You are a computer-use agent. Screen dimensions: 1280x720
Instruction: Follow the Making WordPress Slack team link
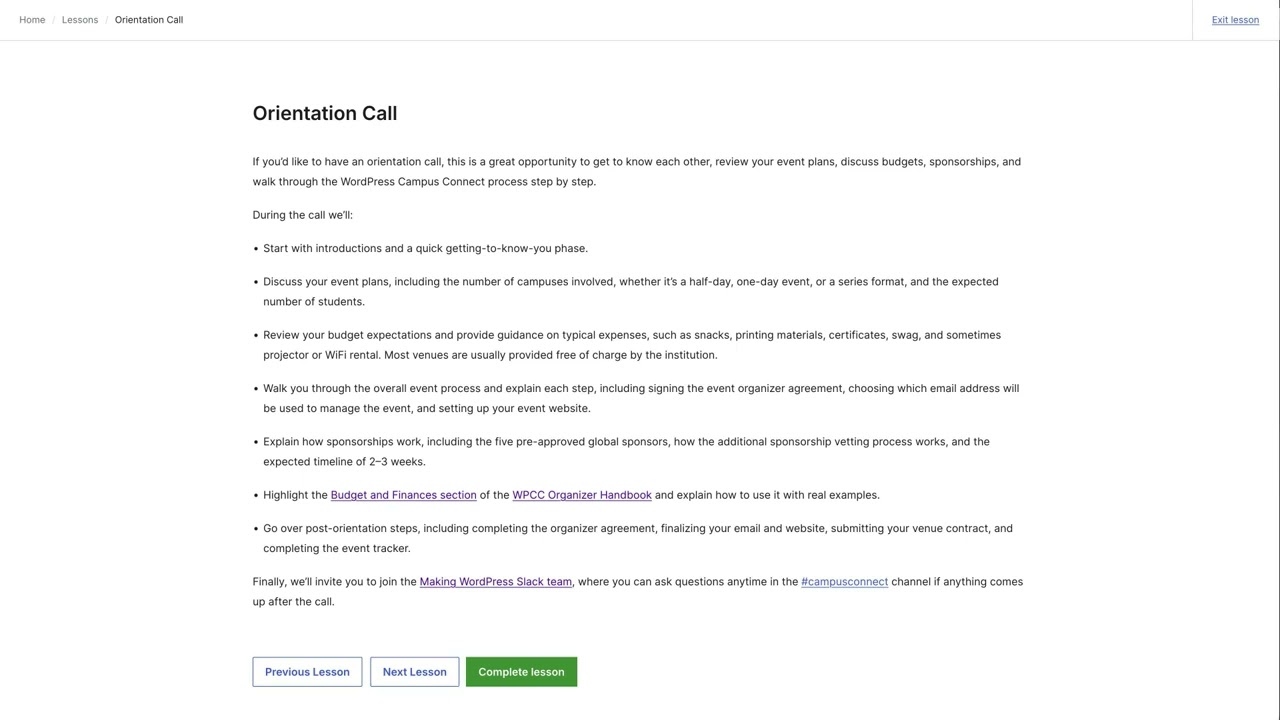pos(495,582)
